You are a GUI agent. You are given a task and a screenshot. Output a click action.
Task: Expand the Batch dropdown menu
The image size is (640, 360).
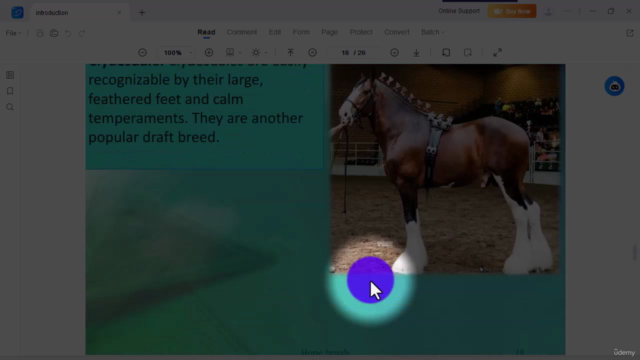tap(433, 32)
